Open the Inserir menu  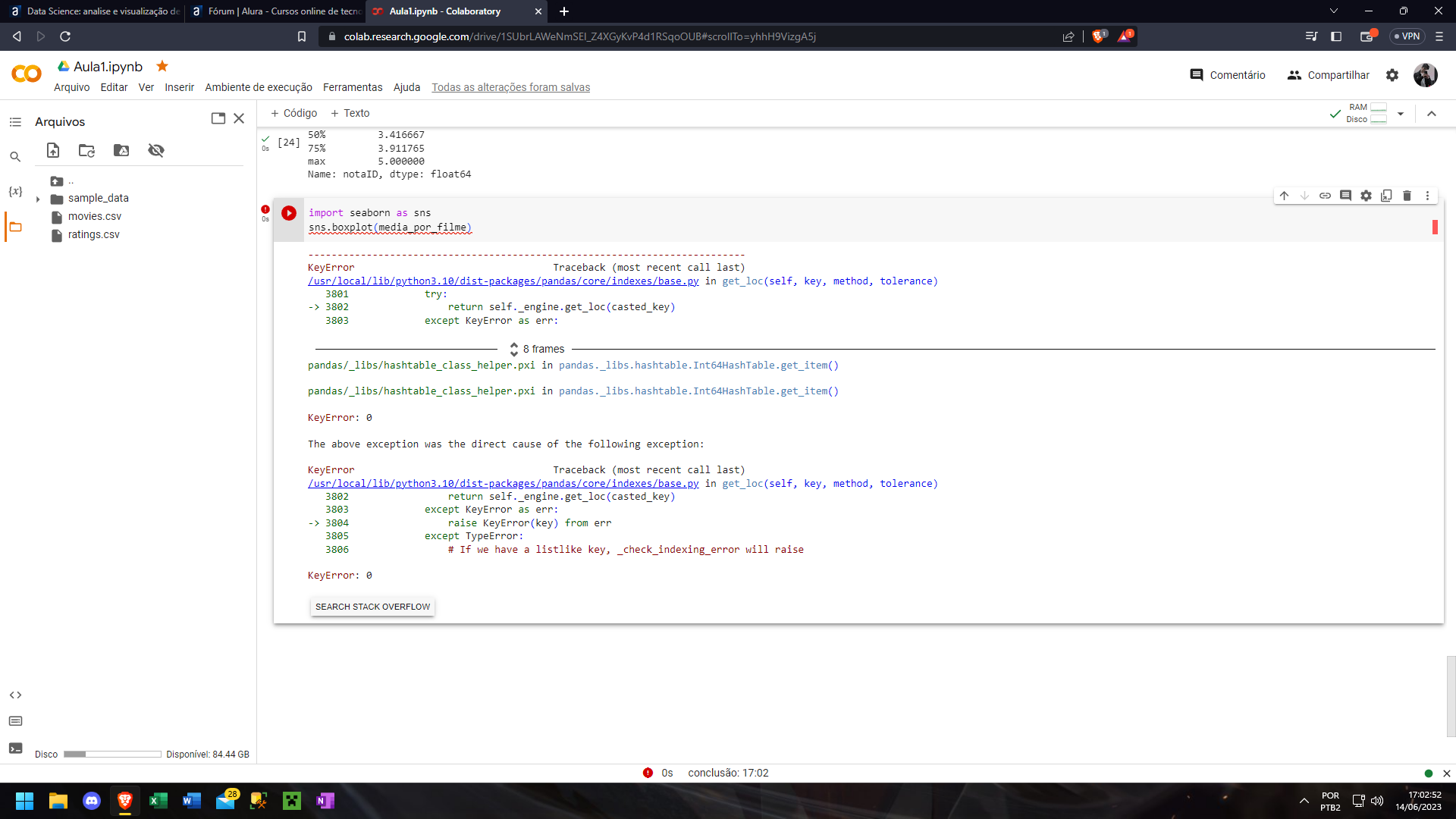pos(180,87)
